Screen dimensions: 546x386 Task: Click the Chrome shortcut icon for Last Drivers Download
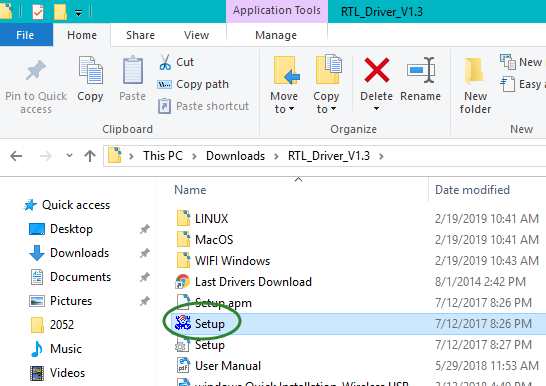coord(183,282)
